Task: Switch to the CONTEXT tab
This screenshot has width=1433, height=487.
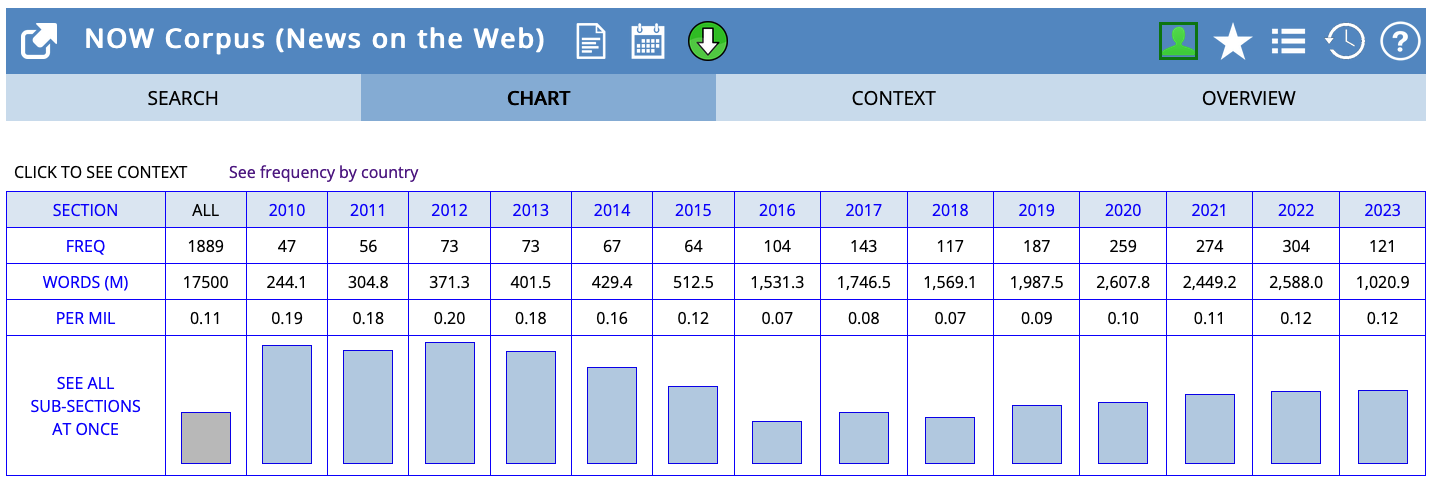Action: 893,98
